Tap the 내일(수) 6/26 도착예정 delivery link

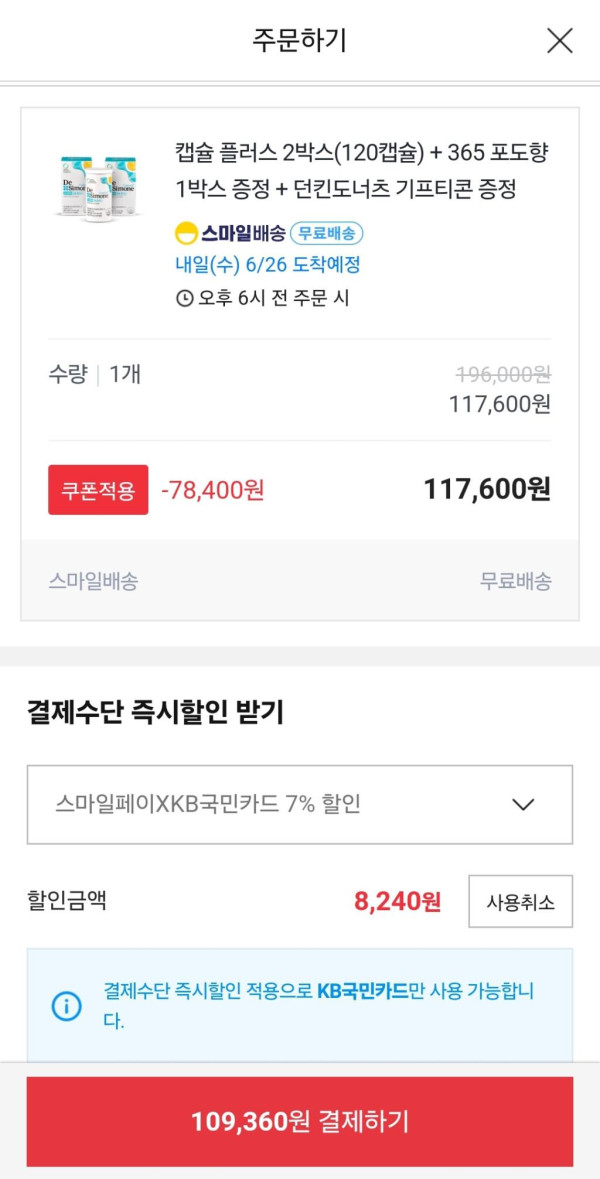pyautogui.click(x=267, y=265)
